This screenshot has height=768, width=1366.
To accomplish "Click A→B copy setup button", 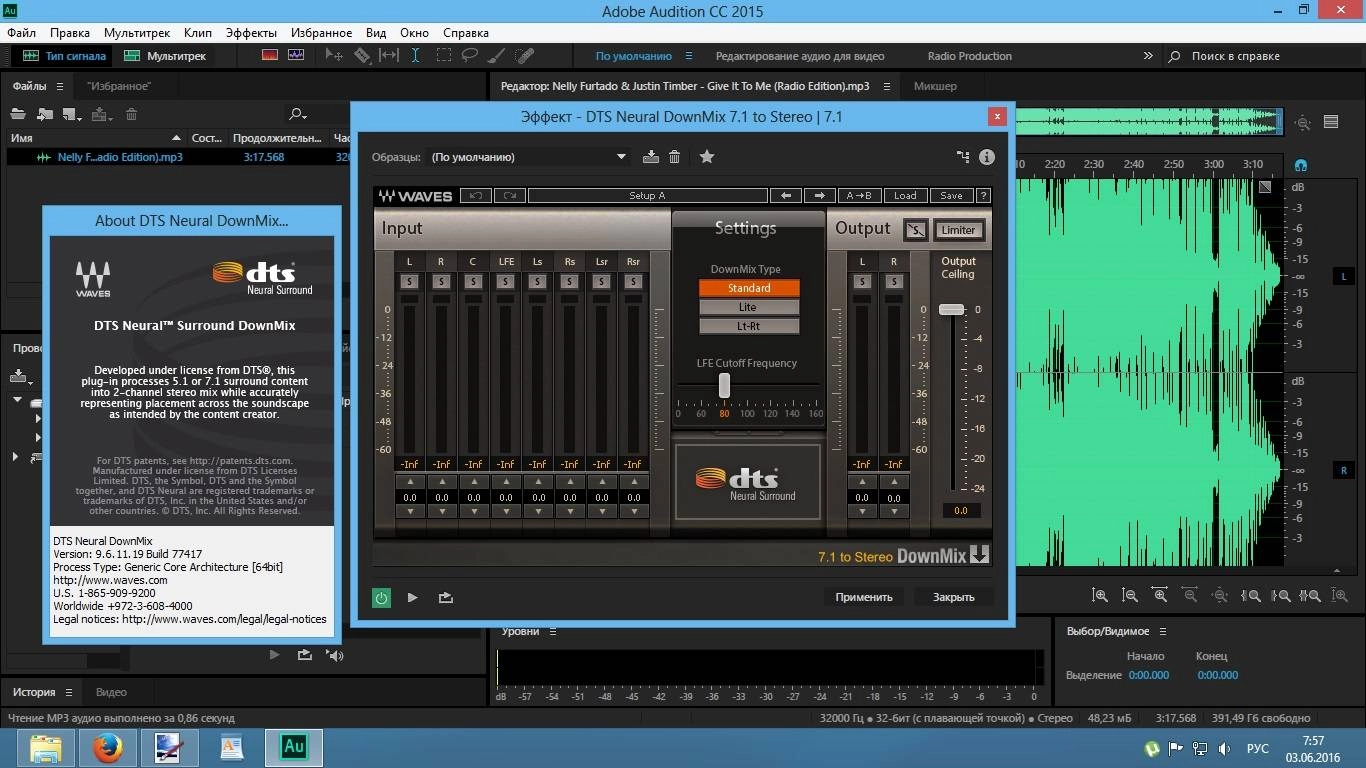I will point(859,196).
